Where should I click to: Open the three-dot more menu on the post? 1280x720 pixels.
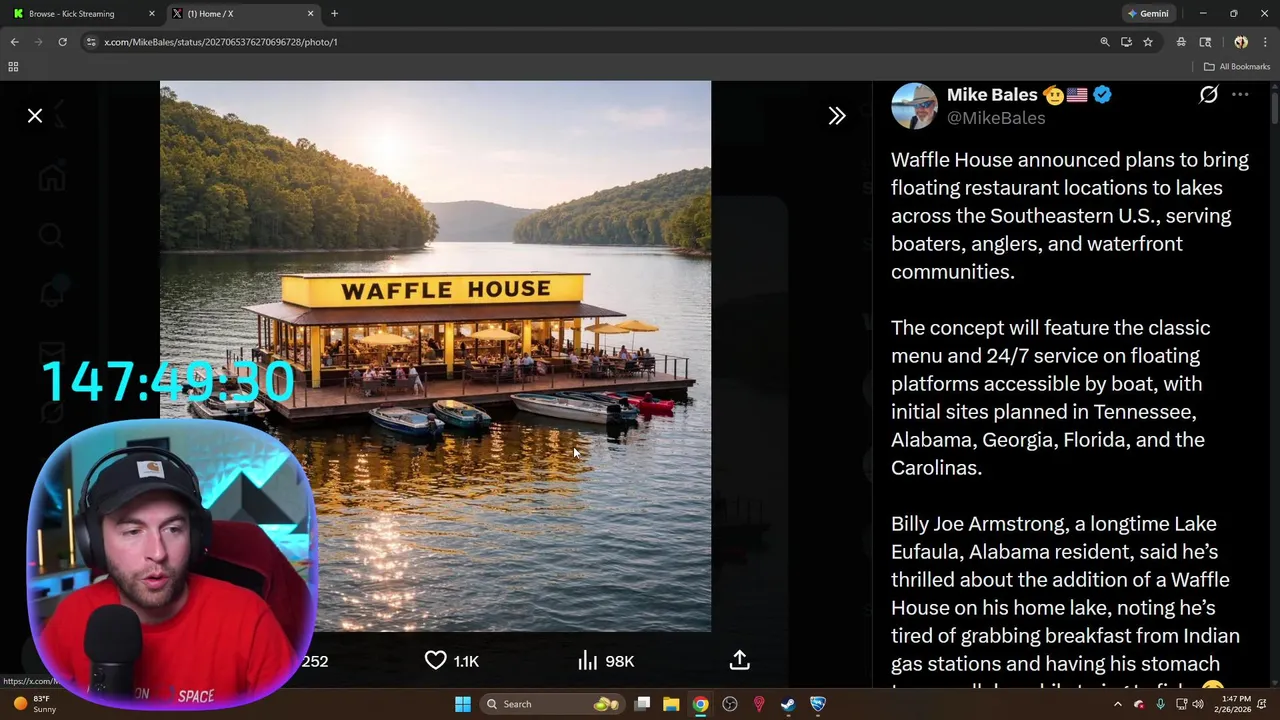(x=1240, y=95)
